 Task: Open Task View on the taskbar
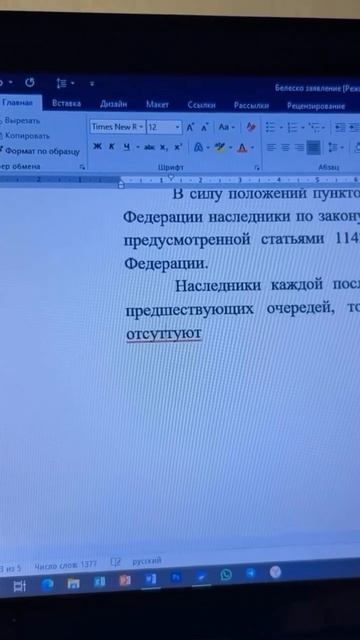20,586
